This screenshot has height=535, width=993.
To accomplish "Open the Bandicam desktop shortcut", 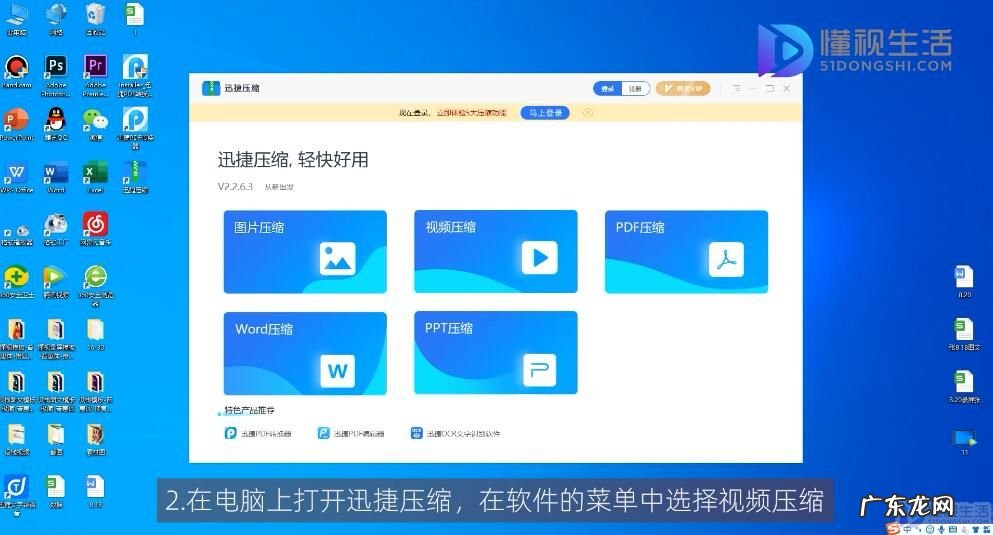I will tap(16, 71).
